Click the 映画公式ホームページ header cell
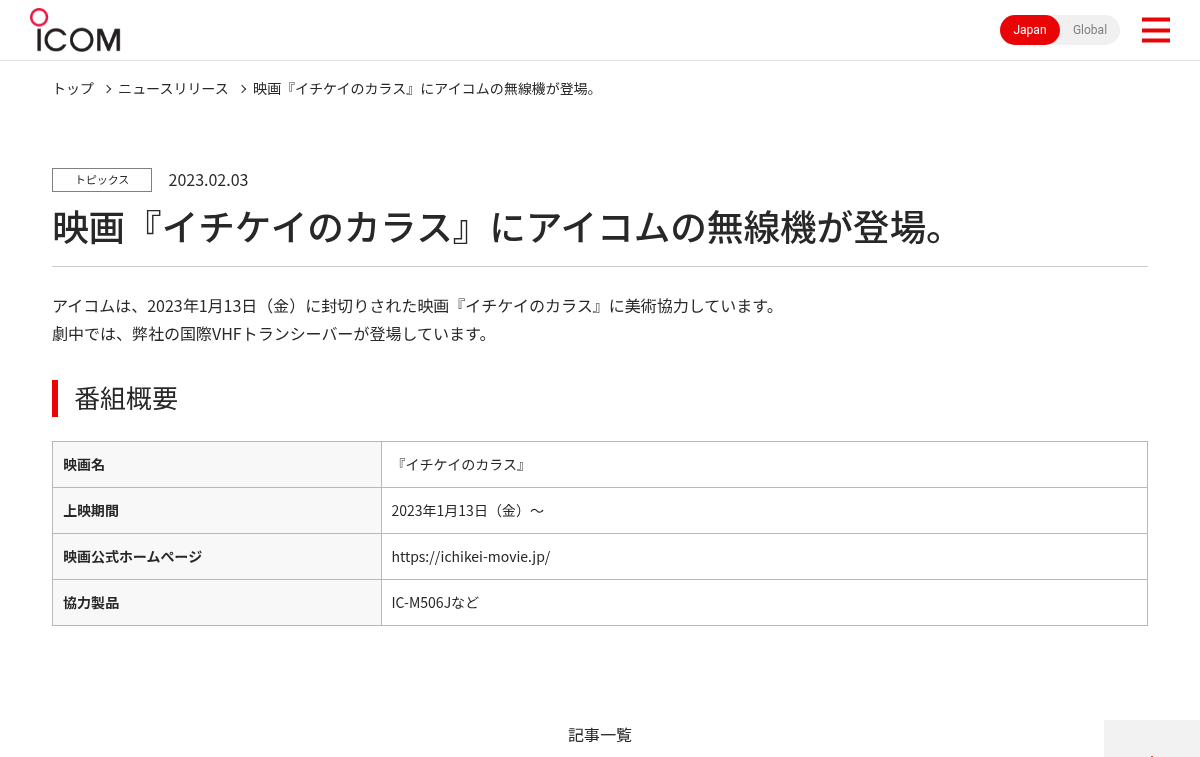 [217, 557]
